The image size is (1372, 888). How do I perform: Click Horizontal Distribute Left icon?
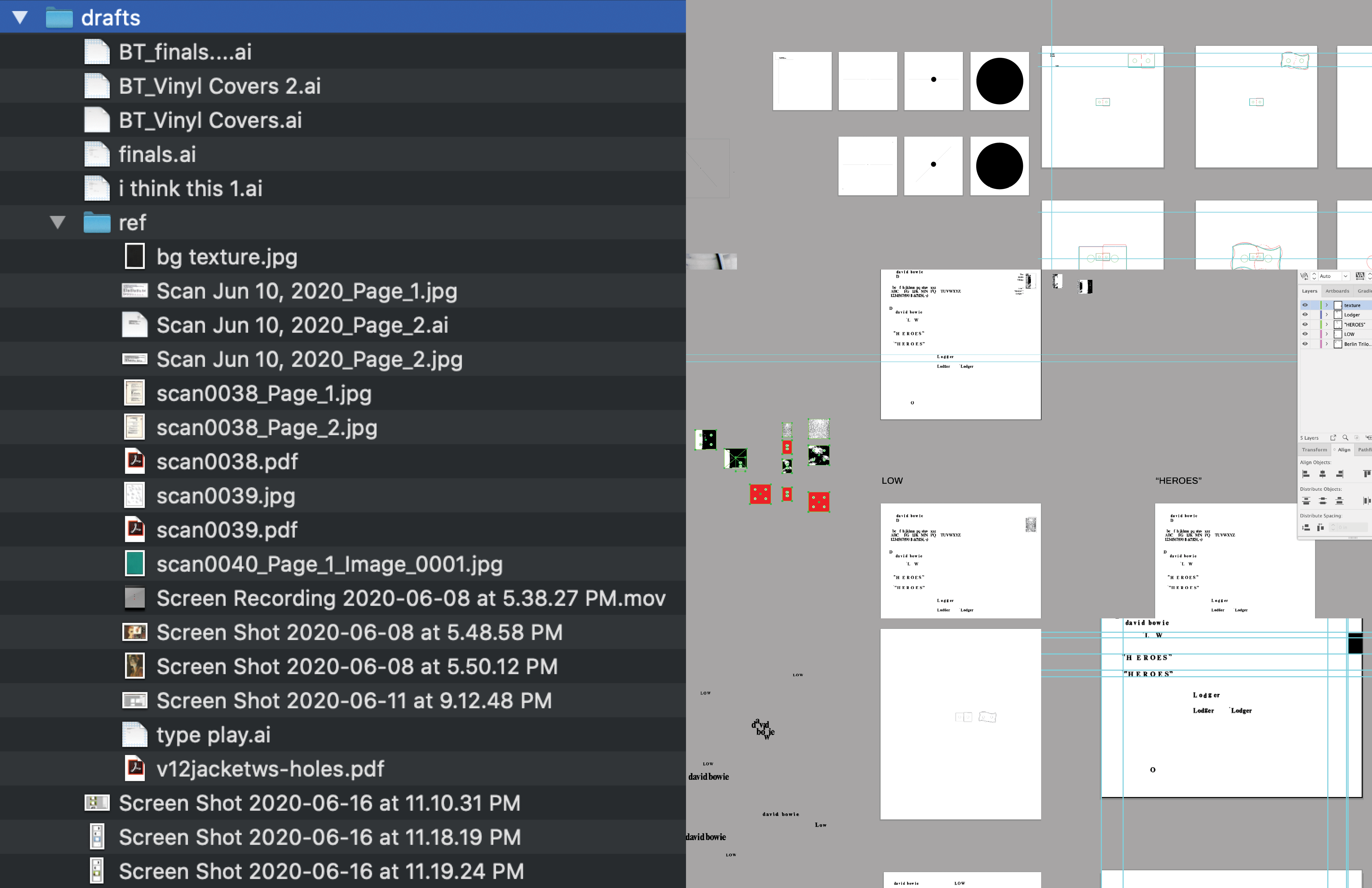(x=1367, y=501)
